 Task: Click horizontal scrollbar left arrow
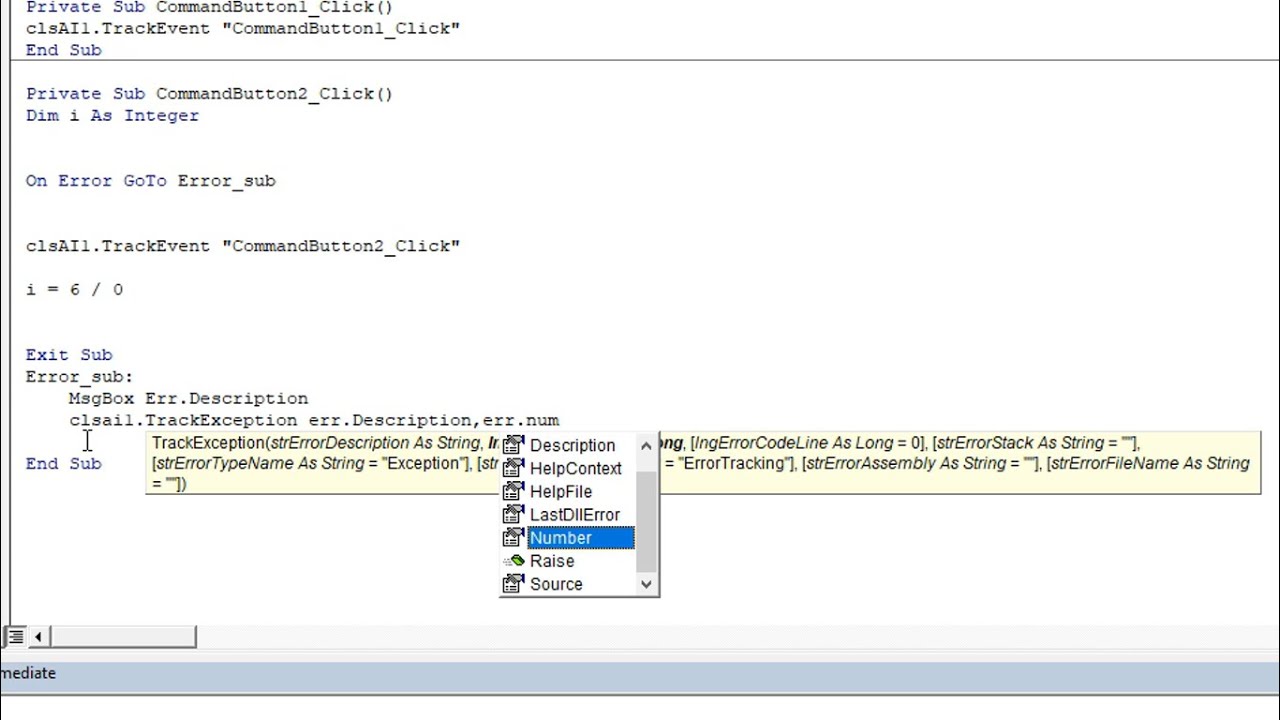[x=38, y=636]
